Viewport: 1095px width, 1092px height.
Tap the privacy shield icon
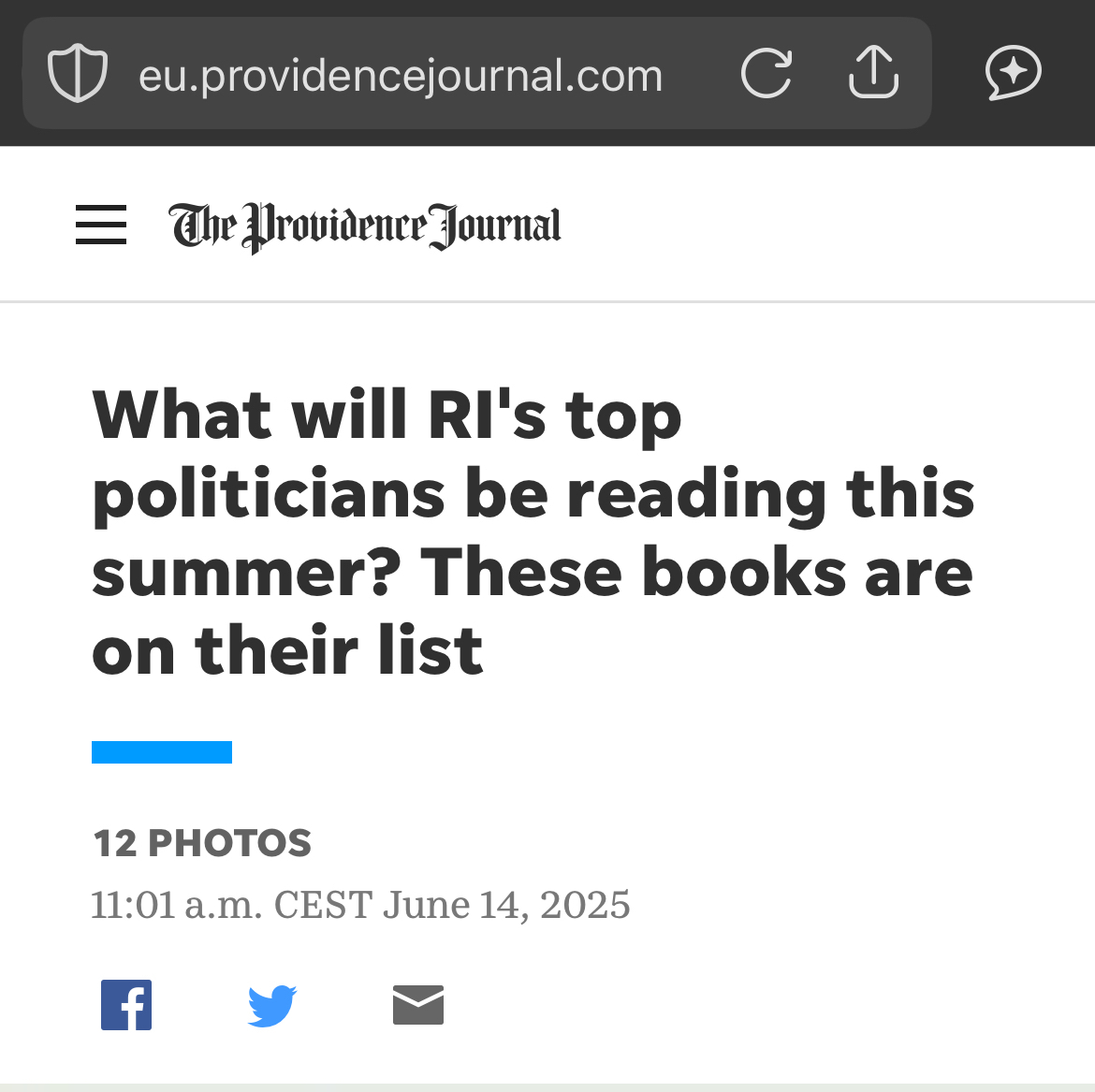click(78, 73)
